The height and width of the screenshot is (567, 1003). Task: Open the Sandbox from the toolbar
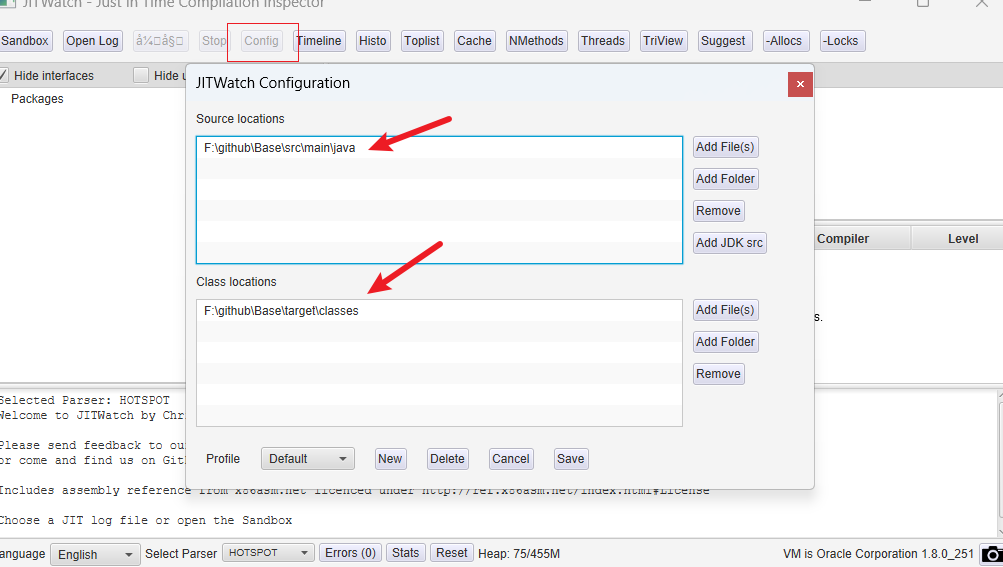(x=24, y=41)
